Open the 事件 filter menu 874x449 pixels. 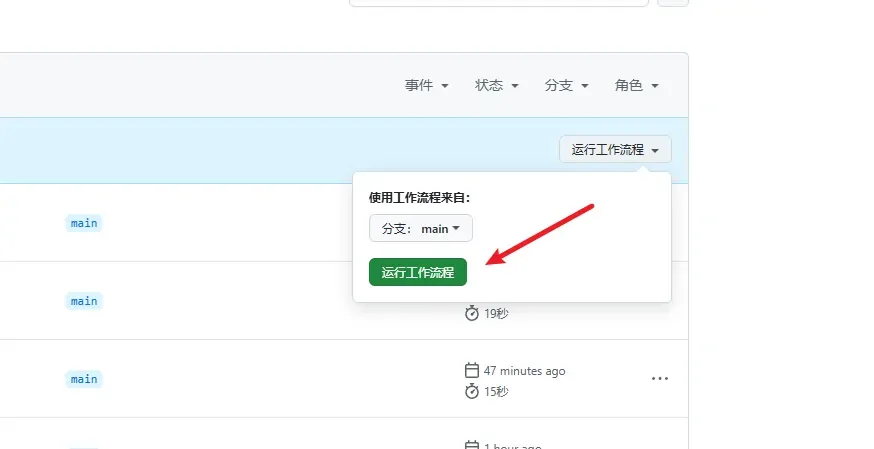click(426, 86)
